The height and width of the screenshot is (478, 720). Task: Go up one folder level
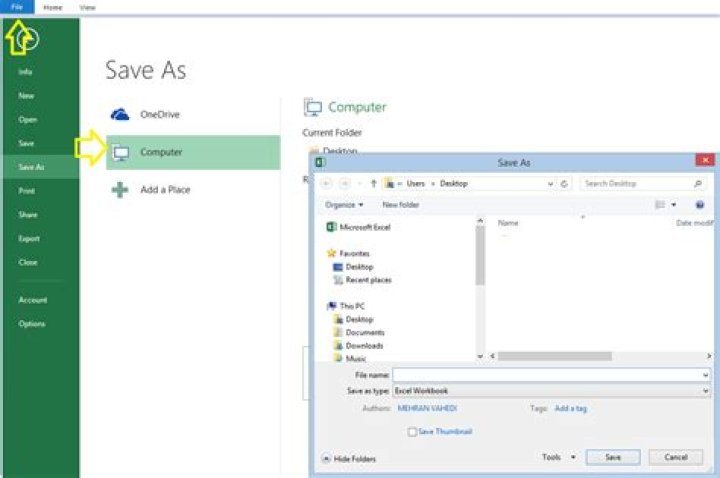(374, 184)
